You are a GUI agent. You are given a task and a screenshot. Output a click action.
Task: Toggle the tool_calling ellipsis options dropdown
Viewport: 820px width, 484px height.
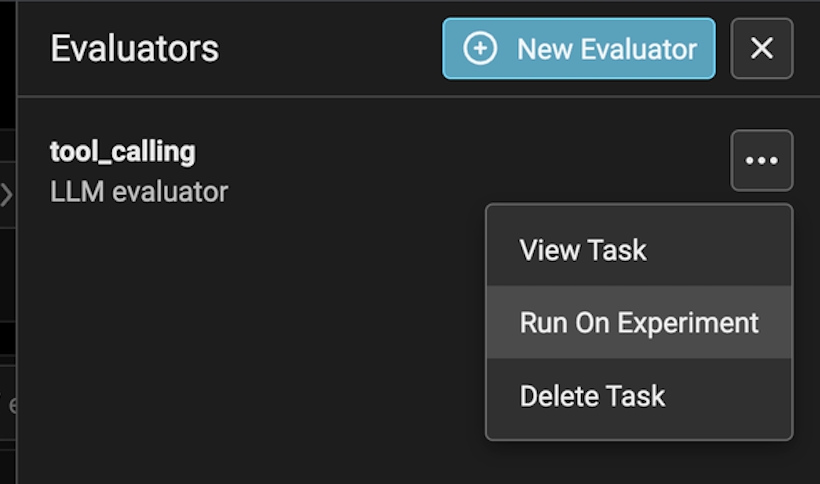761,160
